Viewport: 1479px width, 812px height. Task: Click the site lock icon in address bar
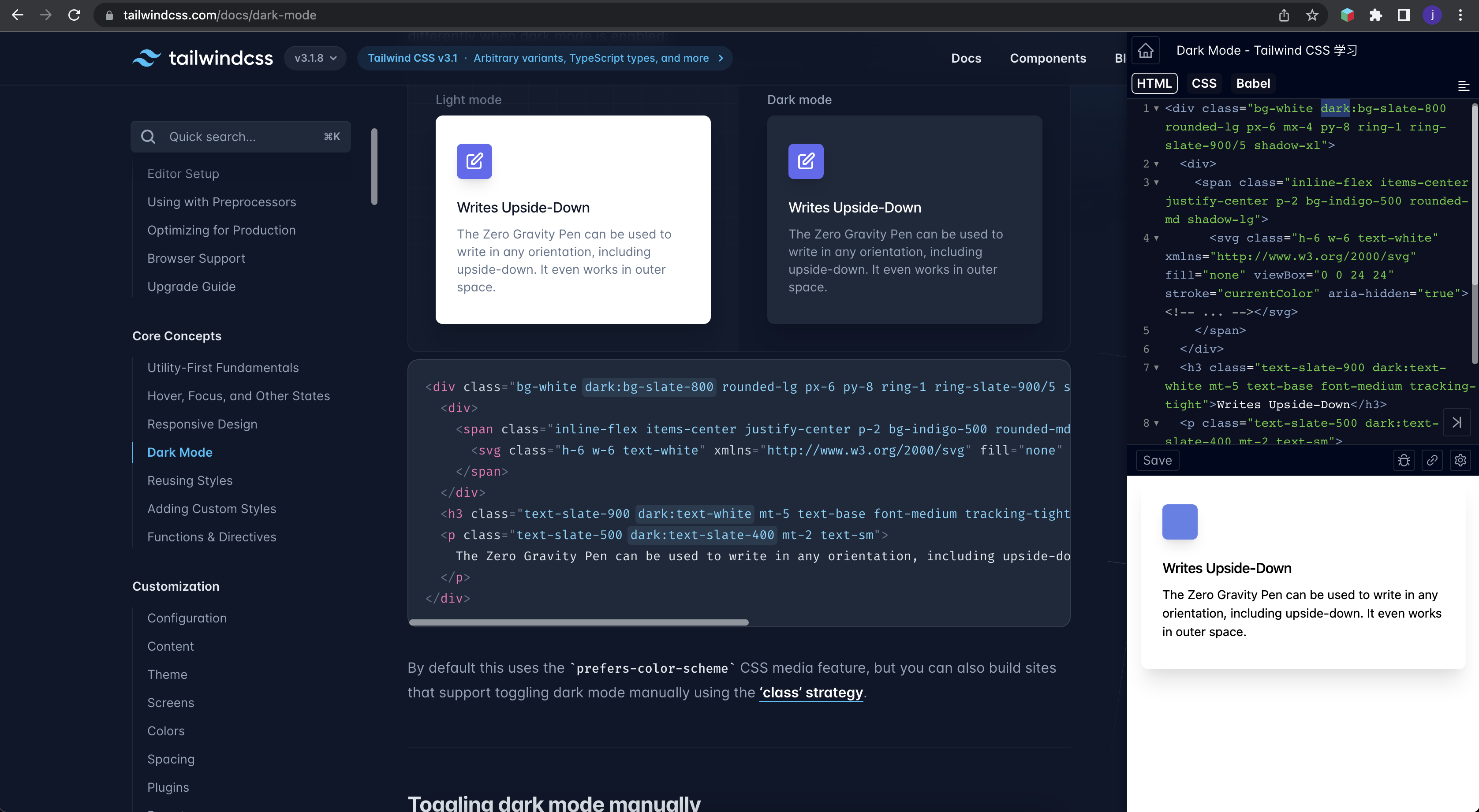(109, 15)
